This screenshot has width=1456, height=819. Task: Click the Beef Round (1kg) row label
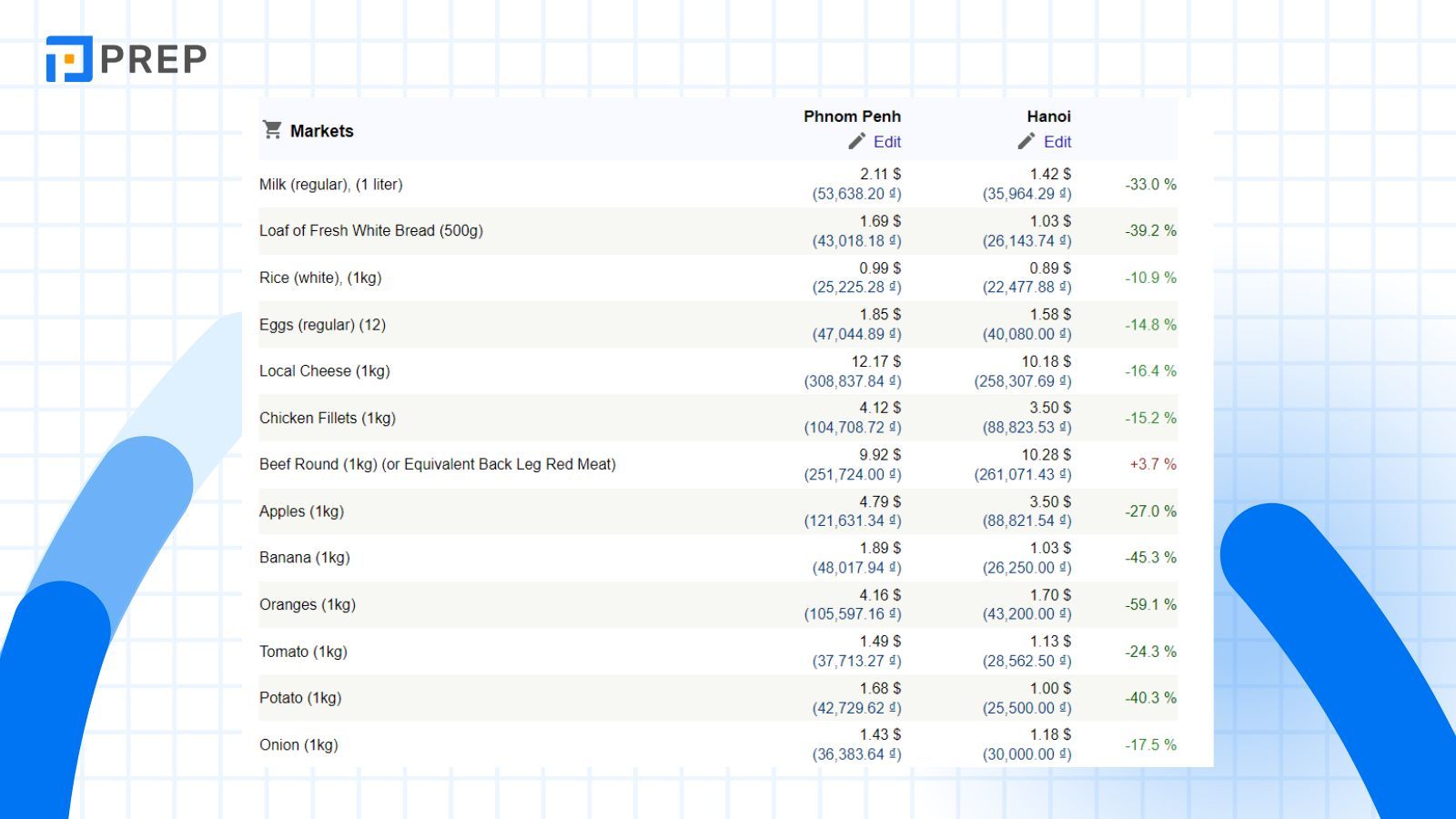click(438, 464)
